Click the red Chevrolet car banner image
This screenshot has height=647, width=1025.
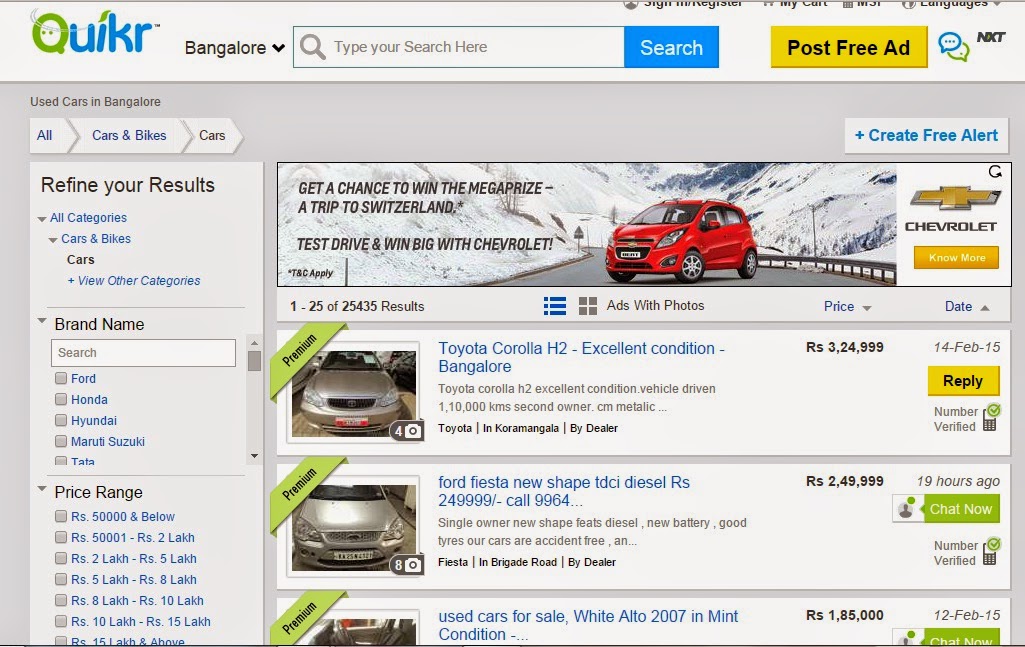tap(682, 242)
